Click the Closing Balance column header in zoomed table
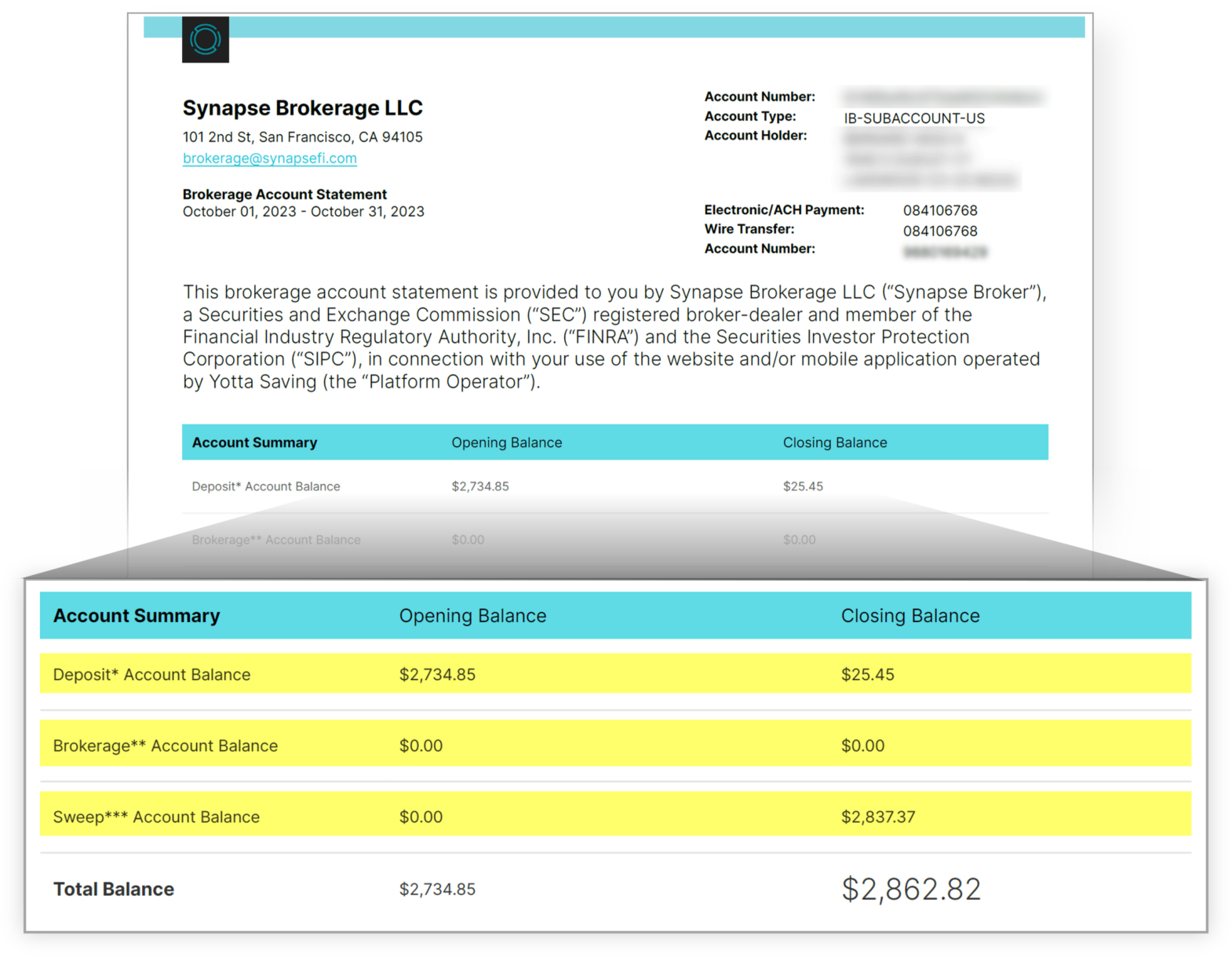 [x=910, y=616]
